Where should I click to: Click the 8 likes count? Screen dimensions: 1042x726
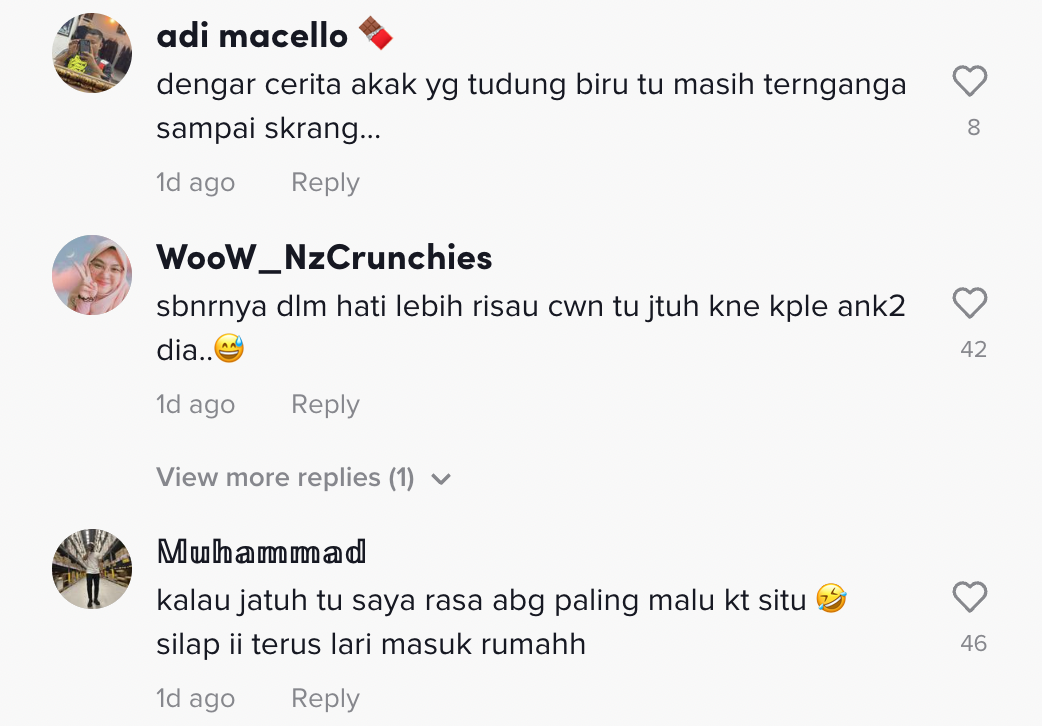pos(973,128)
